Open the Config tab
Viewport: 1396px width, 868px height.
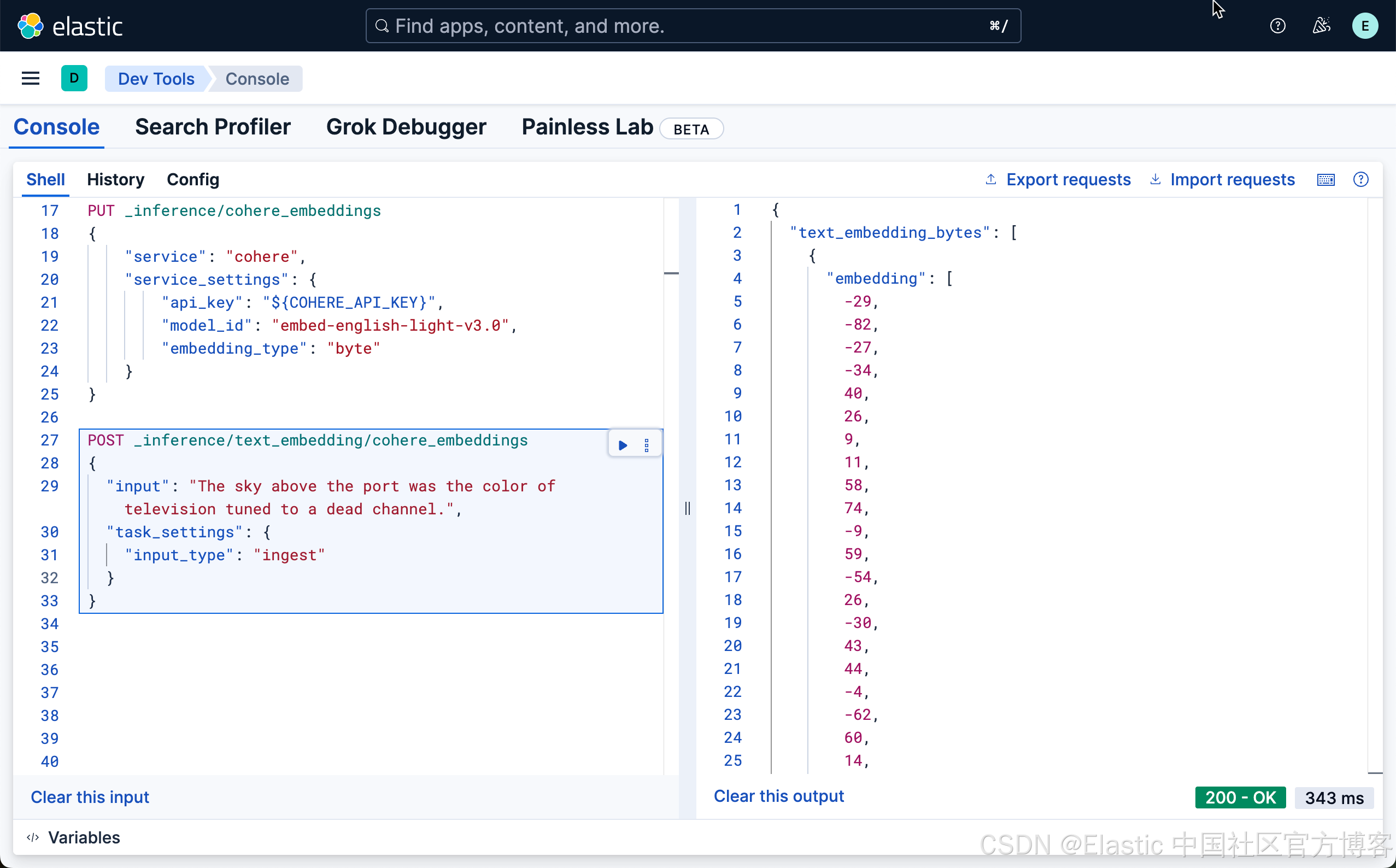click(x=193, y=180)
